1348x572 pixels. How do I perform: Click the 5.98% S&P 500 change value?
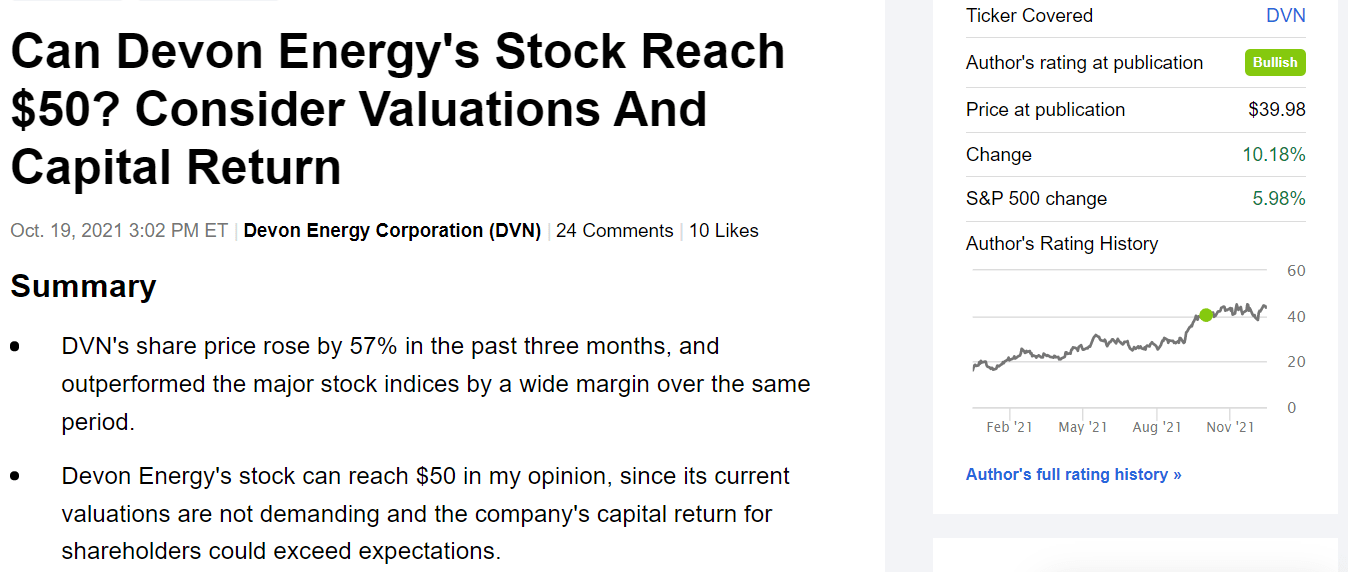1279,199
